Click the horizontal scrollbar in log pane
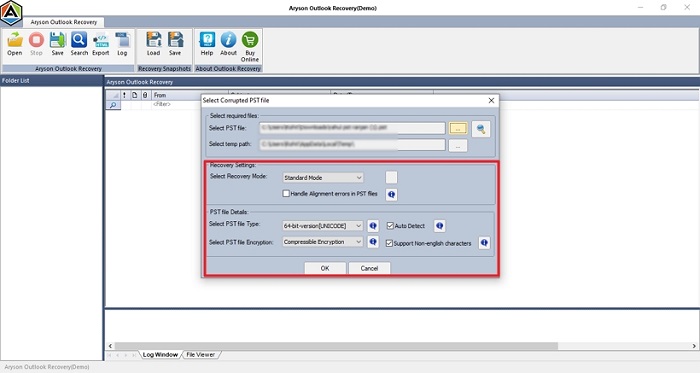700x373 pixels. 336,346
